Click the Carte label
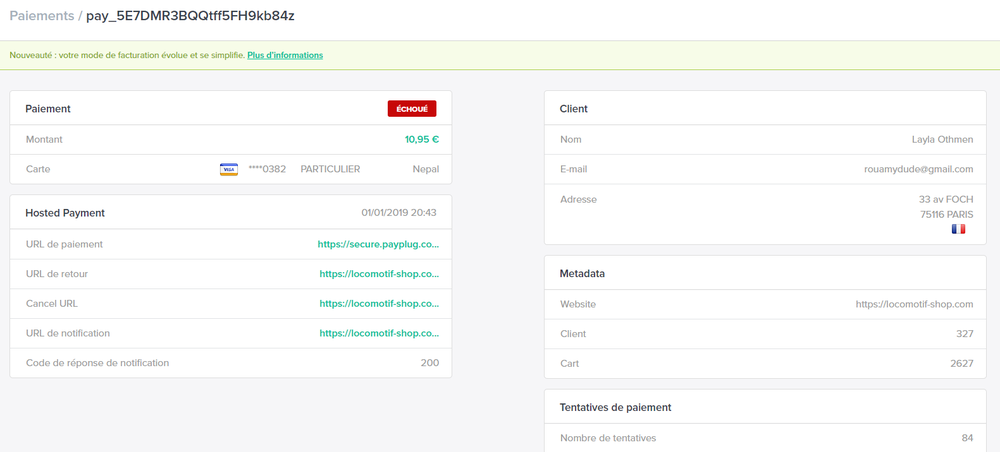The image size is (1000, 452). pyautogui.click(x=38, y=169)
